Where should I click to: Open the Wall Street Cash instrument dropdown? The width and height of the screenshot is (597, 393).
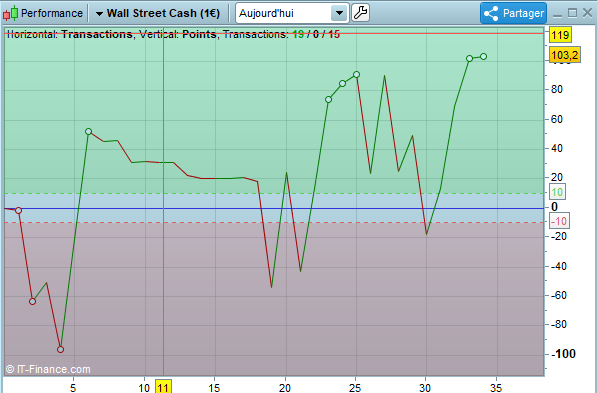(x=158, y=13)
